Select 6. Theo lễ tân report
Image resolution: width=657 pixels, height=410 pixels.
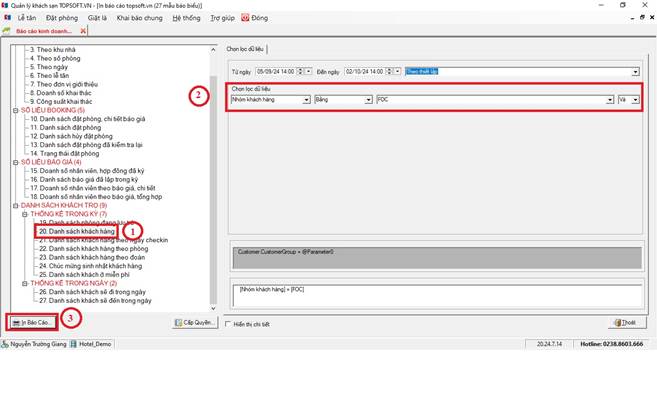click(x=49, y=75)
